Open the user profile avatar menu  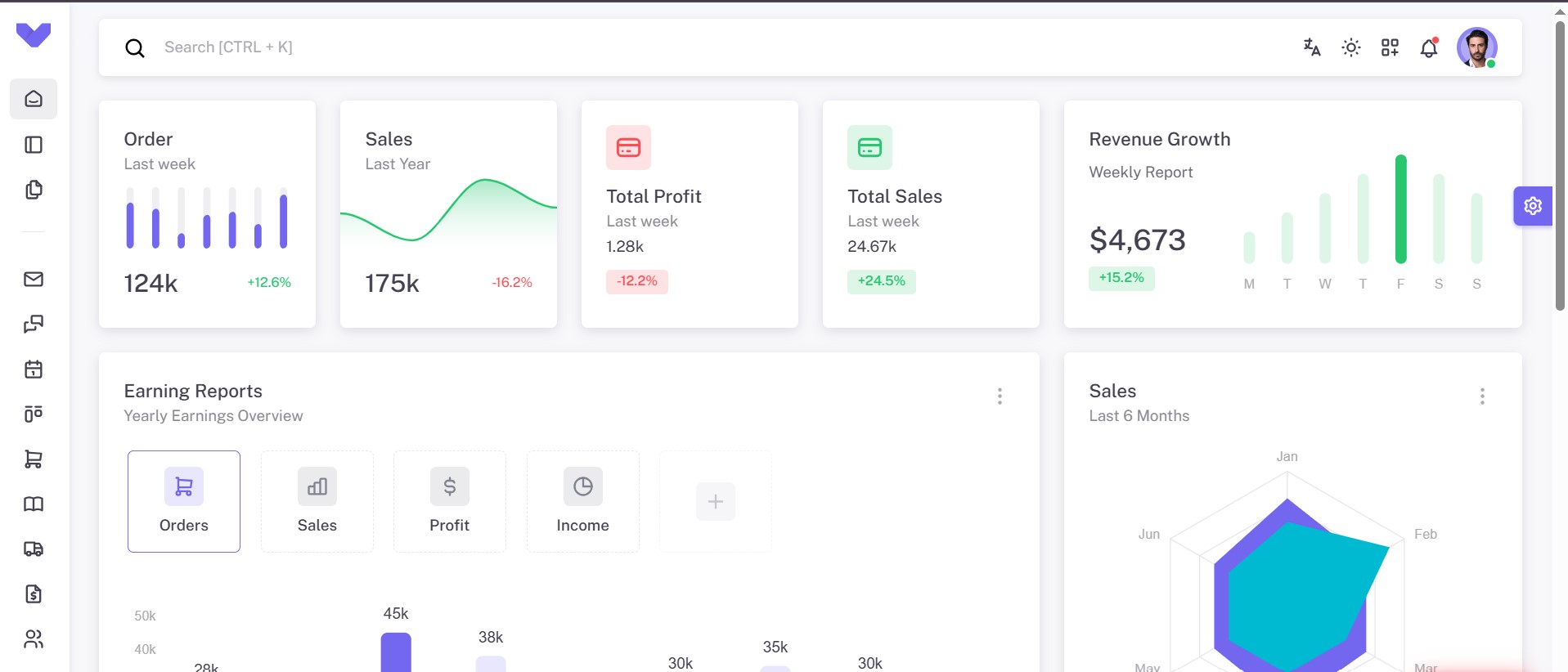coord(1476,47)
